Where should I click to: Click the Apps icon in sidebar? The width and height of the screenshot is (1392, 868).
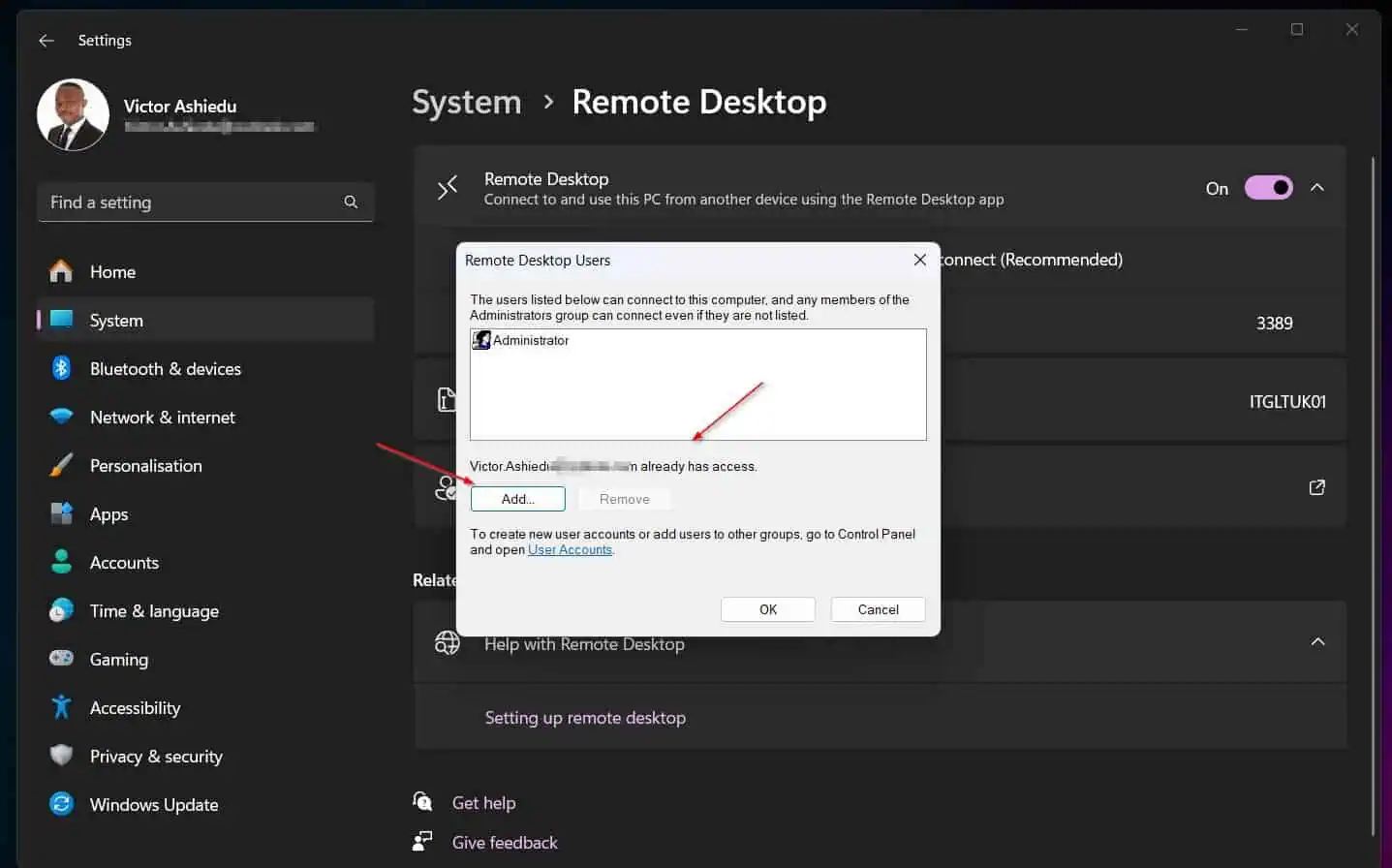pos(61,513)
